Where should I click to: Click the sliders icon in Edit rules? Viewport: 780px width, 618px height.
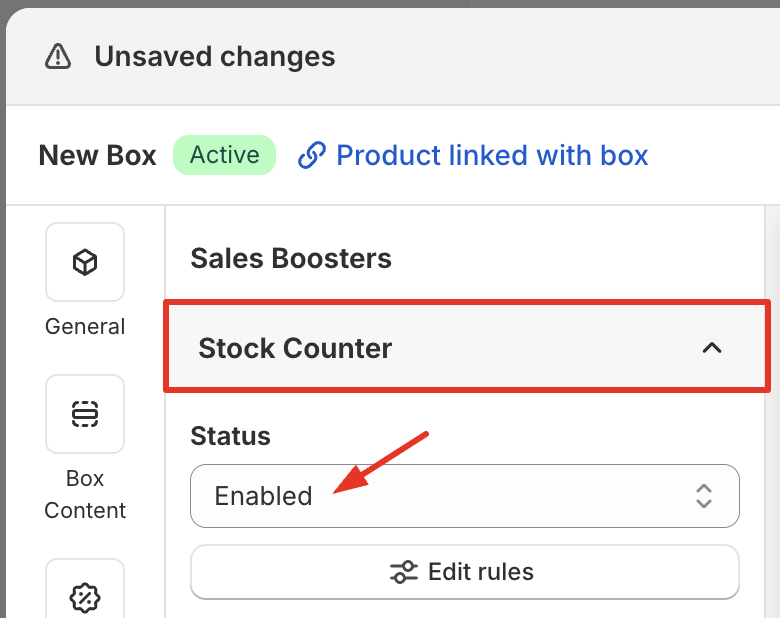404,572
